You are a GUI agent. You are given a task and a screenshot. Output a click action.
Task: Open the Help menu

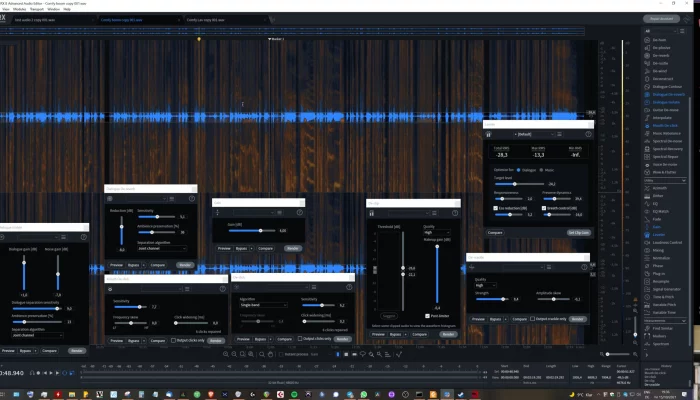[x=67, y=9]
